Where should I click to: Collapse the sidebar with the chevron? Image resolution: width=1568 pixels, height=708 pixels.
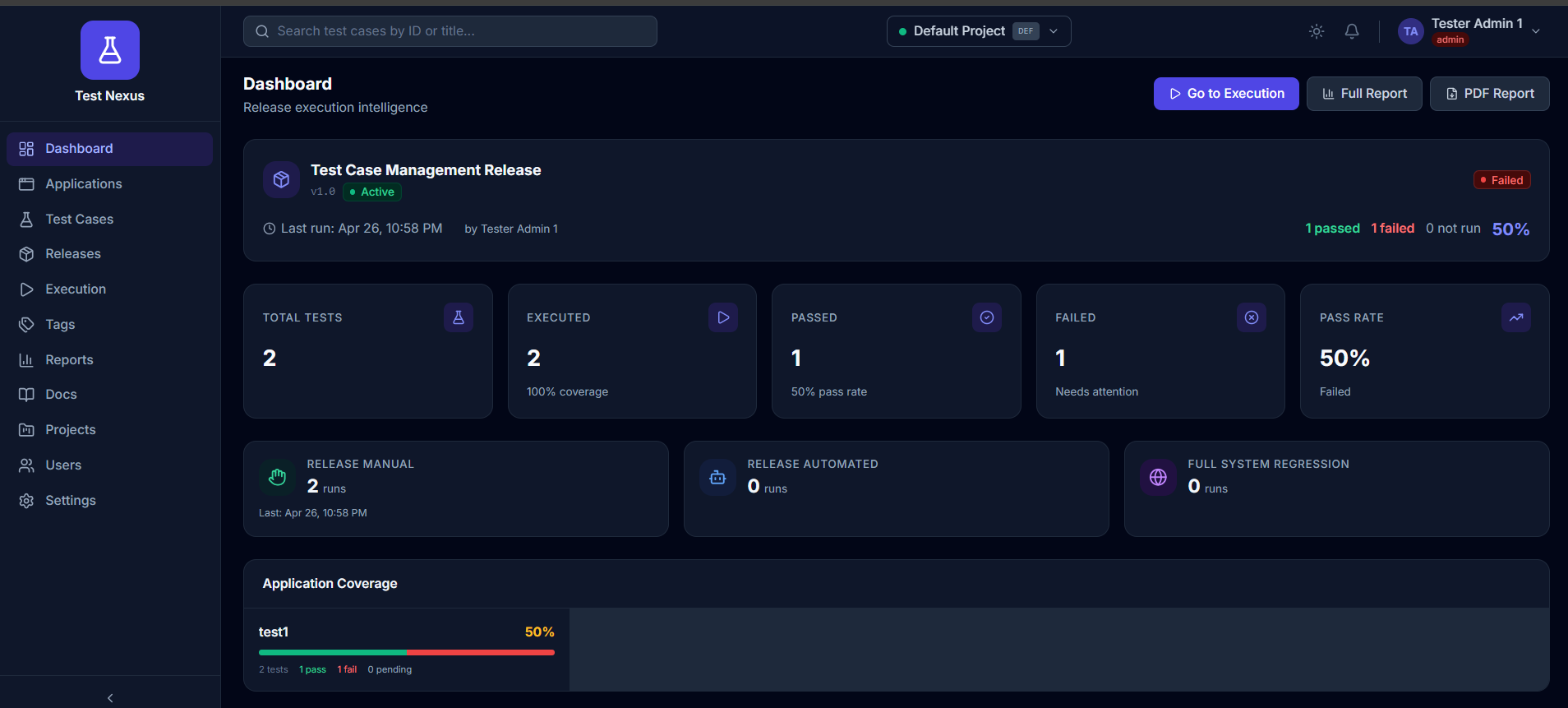[x=110, y=698]
